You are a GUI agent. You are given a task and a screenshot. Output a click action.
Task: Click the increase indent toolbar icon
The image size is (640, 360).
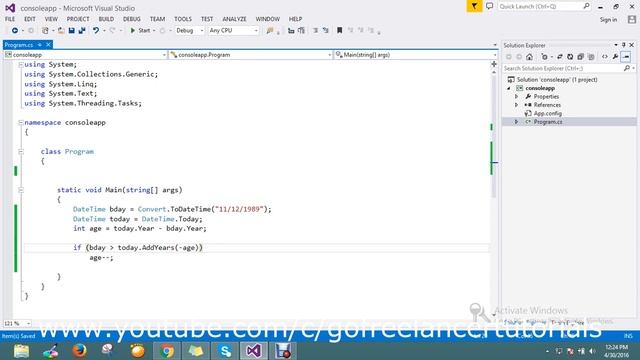(301, 31)
